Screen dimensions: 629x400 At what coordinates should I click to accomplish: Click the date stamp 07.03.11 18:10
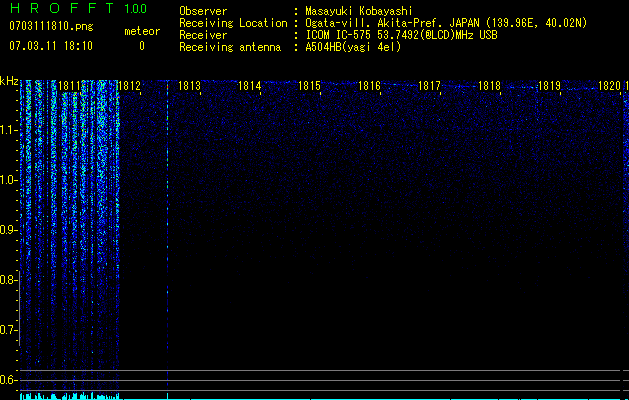click(51, 46)
